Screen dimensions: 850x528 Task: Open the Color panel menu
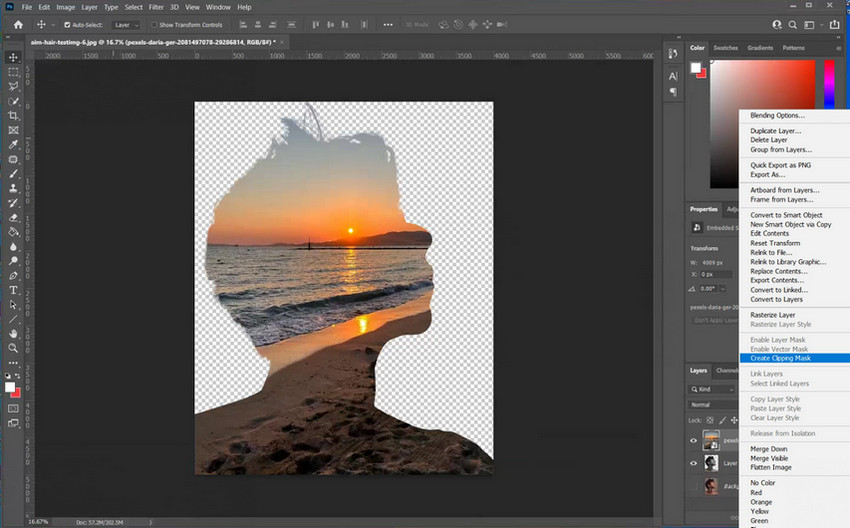tap(839, 48)
